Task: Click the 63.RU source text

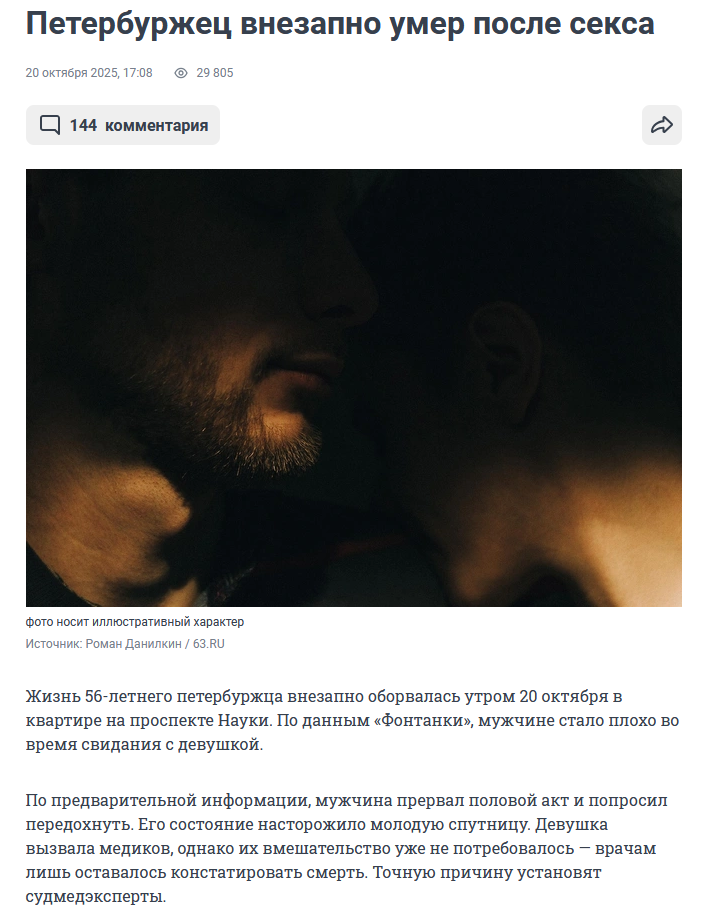Action: pos(209,644)
